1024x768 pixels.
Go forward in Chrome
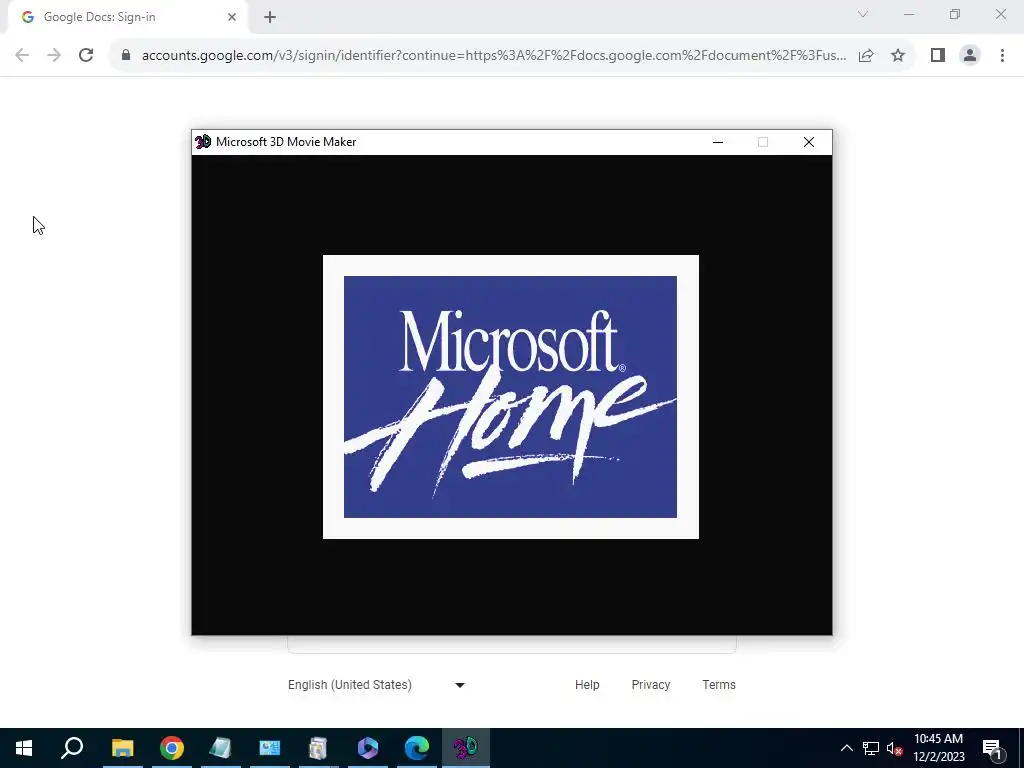click(x=54, y=55)
